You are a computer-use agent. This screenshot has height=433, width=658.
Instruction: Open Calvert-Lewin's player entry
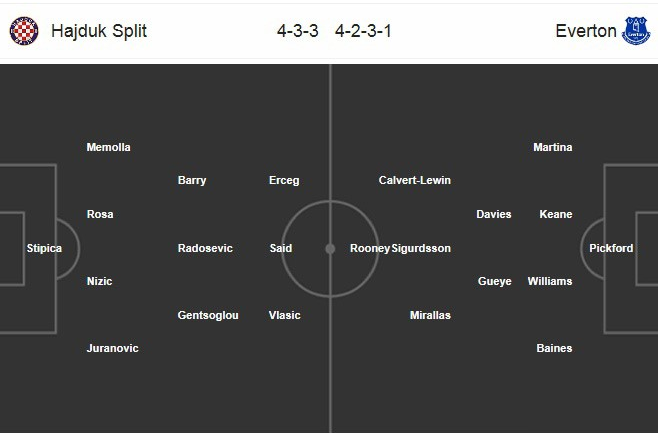415,180
